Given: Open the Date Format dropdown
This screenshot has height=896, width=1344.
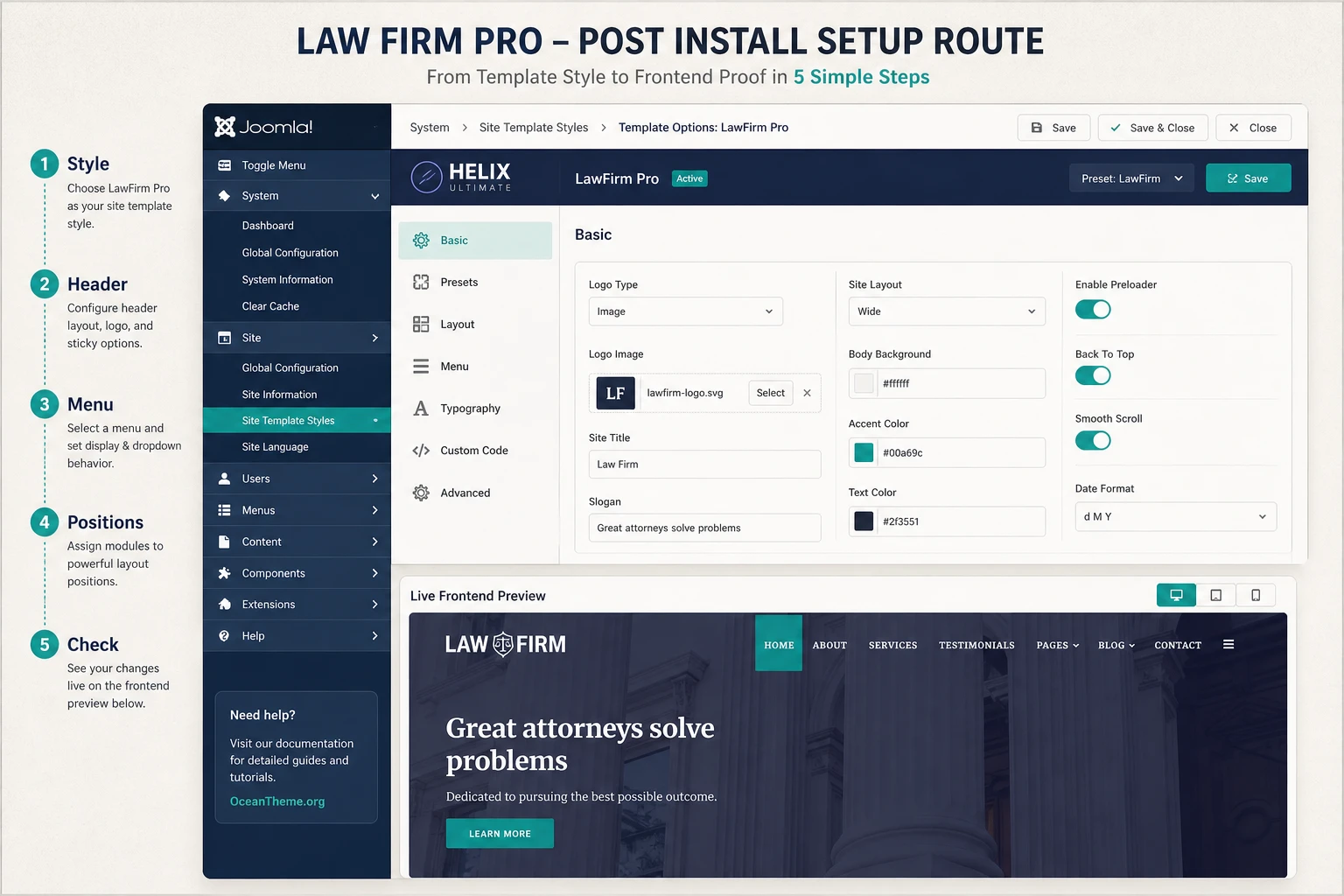Looking at the screenshot, I should (x=1176, y=516).
